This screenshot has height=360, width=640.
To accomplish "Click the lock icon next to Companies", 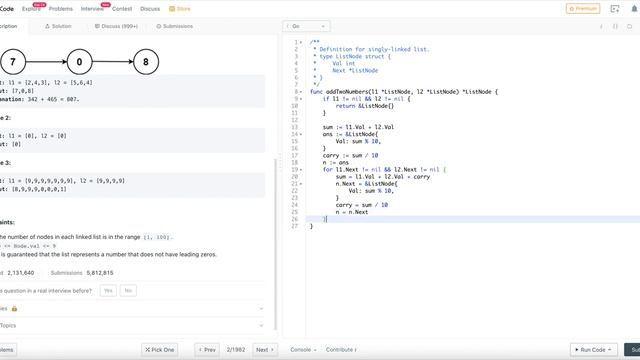I will [14, 309].
